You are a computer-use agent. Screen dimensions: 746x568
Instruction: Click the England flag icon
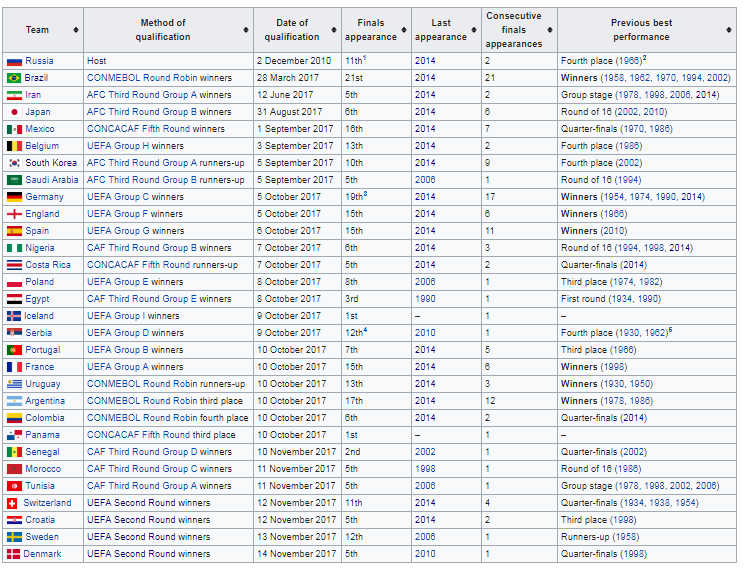pos(14,214)
